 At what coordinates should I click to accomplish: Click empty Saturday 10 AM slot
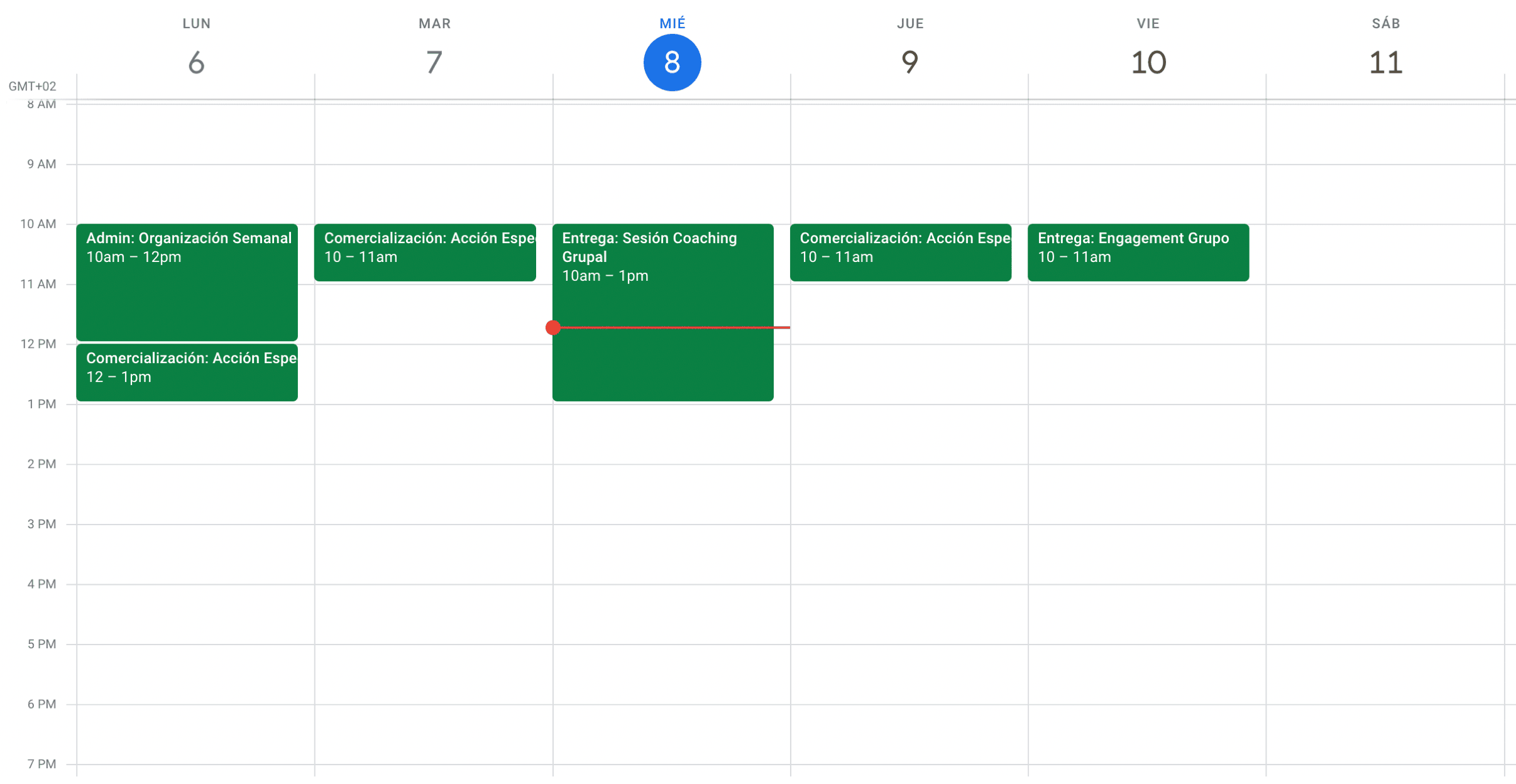(1385, 254)
